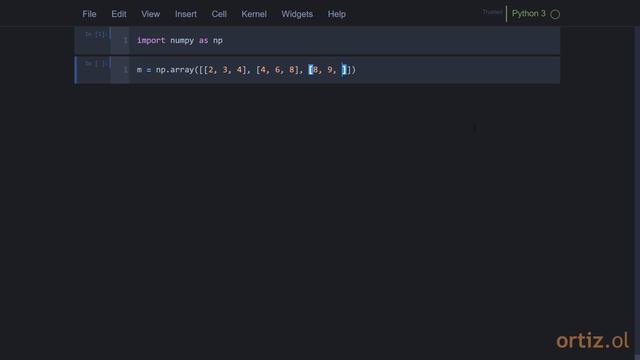Open the Edit menu
Viewport: 640px width, 360px height.
(119, 14)
